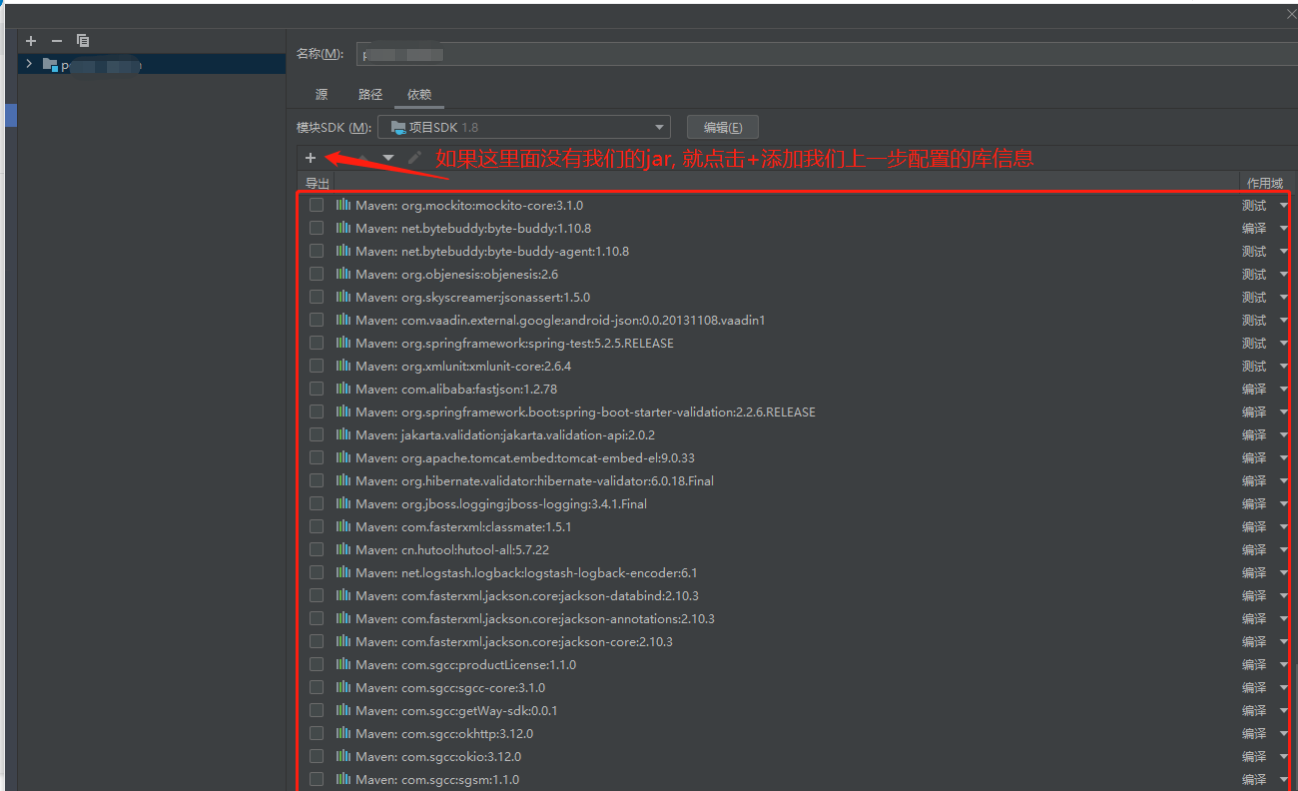Viewport: 1298px width, 791px height.
Task: Check the export box for jackson-annotations:2.10.3
Action: pos(316,619)
